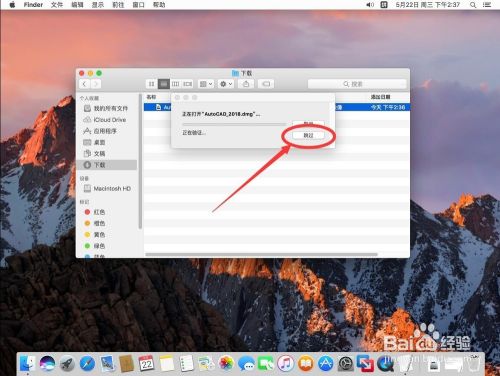The height and width of the screenshot is (376, 500).
Task: Open Finder from the Dock
Action: tap(28, 363)
